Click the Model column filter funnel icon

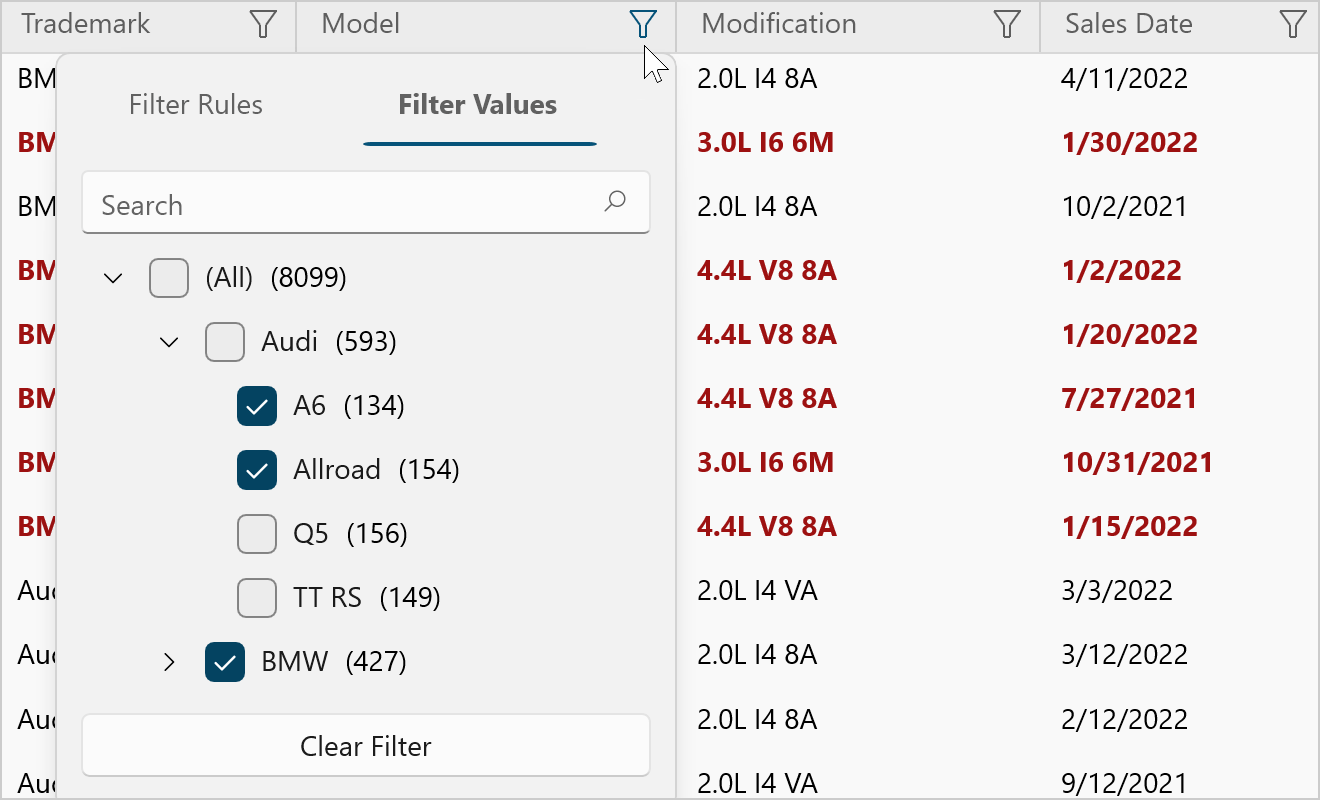643,23
